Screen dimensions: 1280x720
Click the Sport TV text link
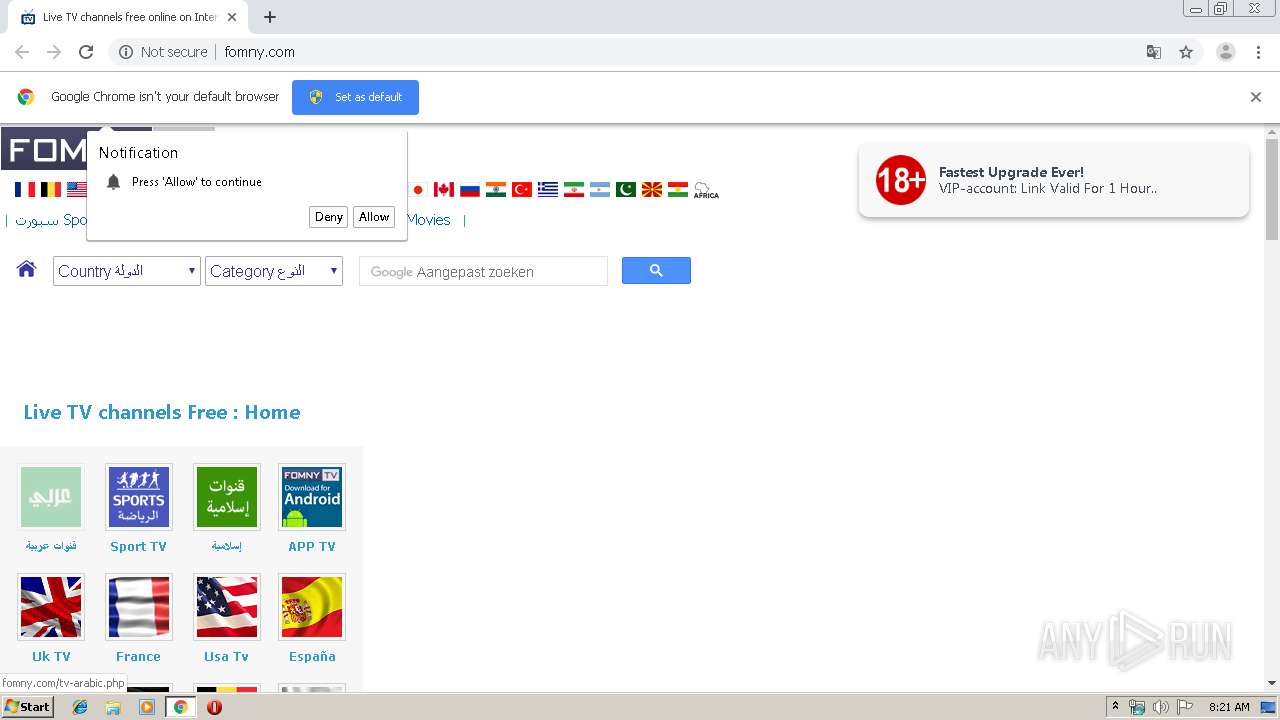click(x=138, y=547)
